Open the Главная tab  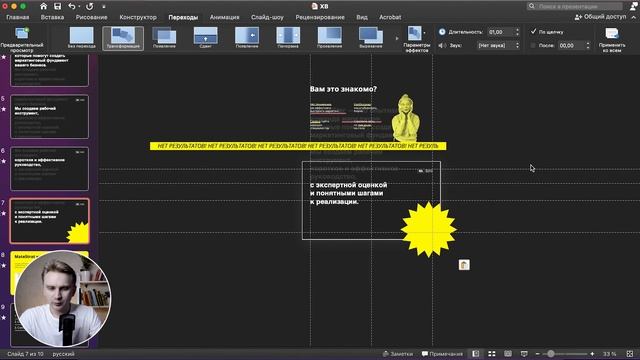tap(18, 17)
